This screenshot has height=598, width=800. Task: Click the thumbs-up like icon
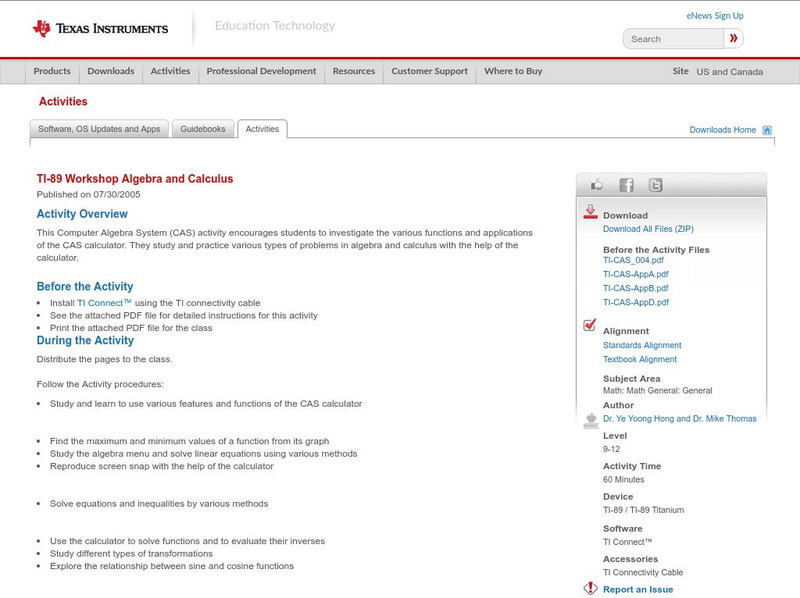pyautogui.click(x=596, y=185)
